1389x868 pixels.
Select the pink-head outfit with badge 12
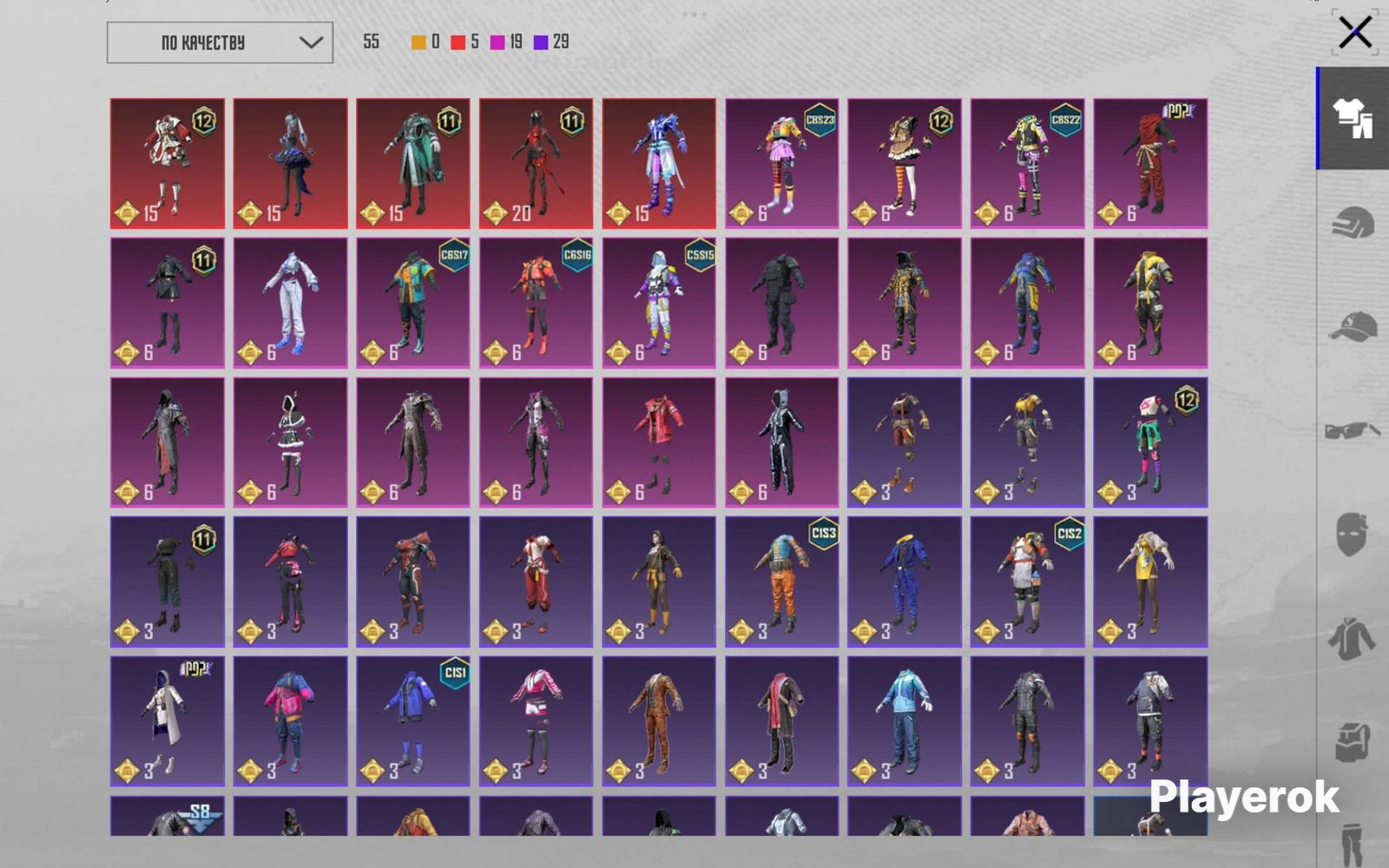[1150, 443]
